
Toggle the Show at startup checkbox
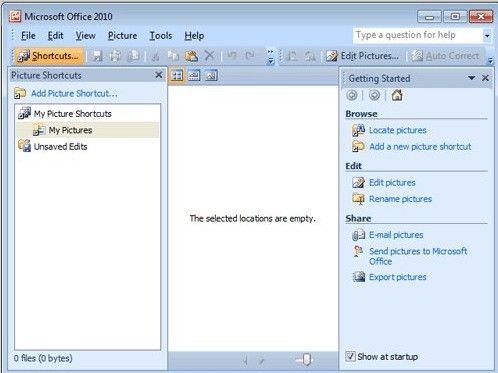tap(350, 356)
